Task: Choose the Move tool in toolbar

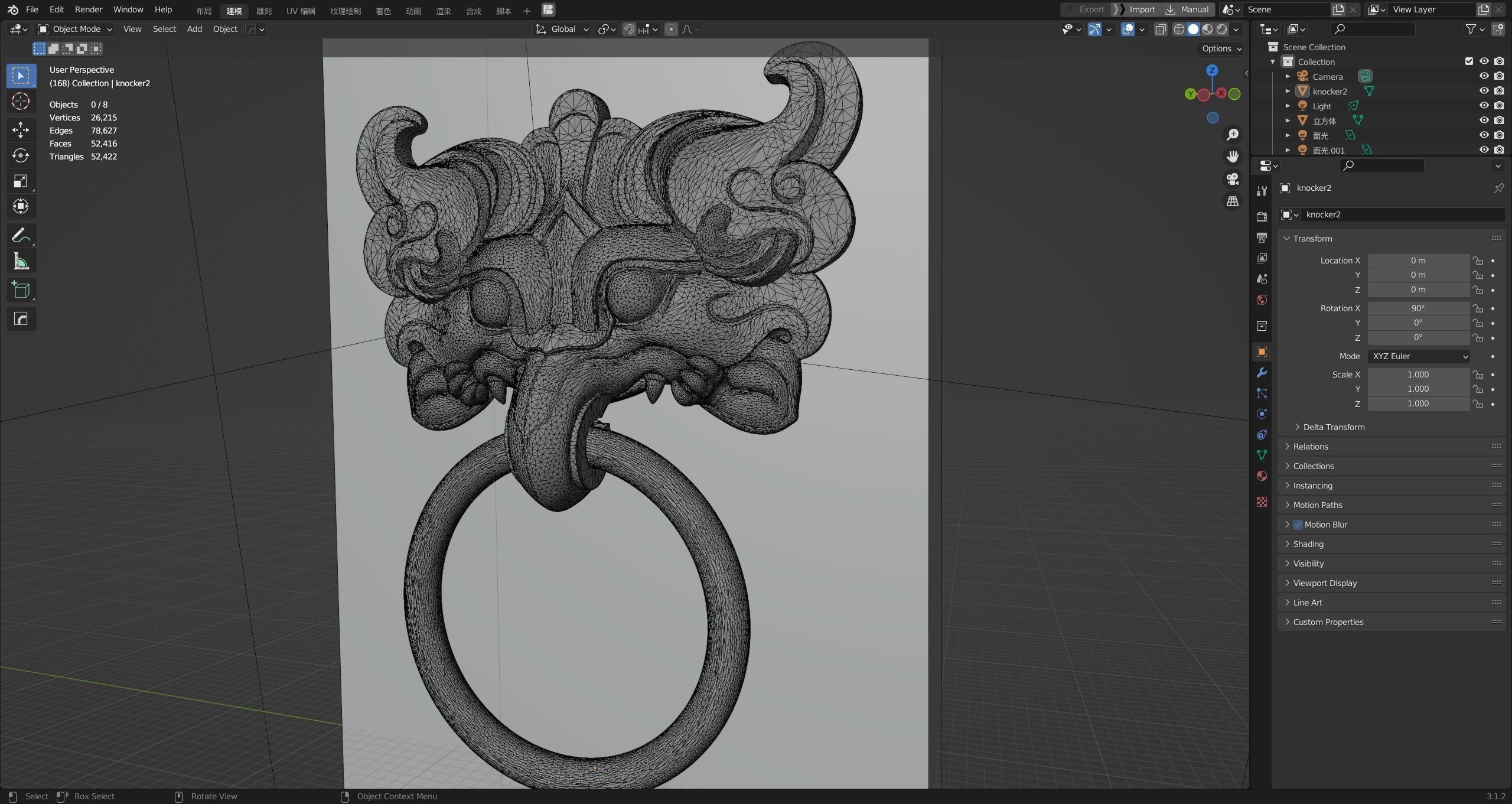Action: [21, 129]
